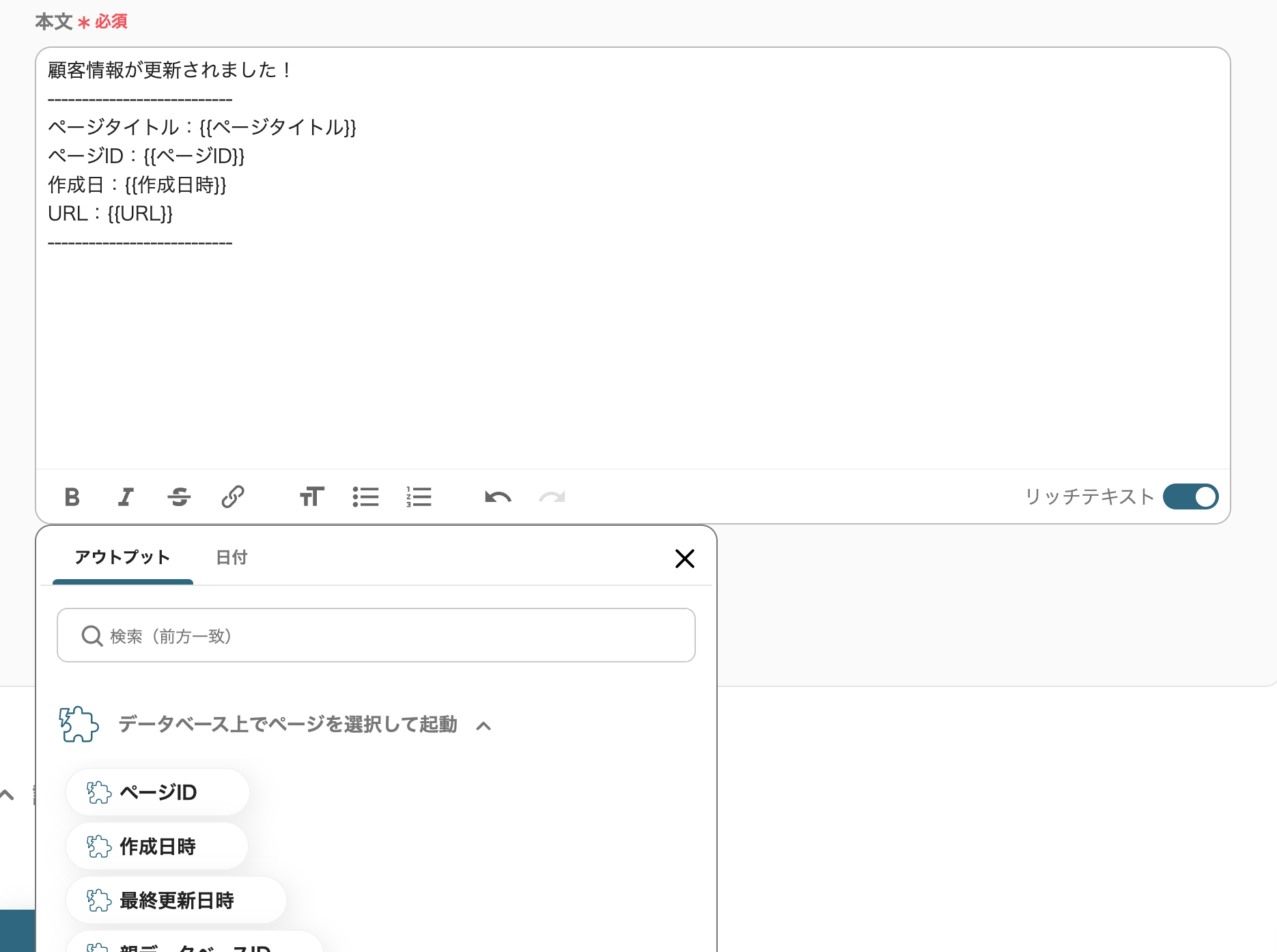
Task: Click the URL：{{URL}} line in body
Action: click(x=111, y=214)
